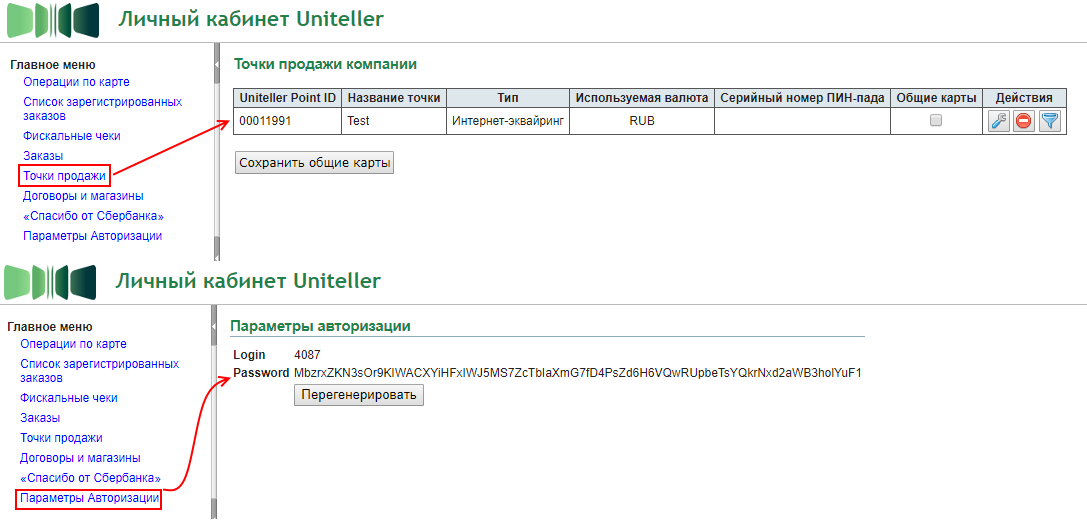The image size is (1087, 522).
Task: Collapse the upper sidebar using the small arrow
Action: click(x=217, y=64)
